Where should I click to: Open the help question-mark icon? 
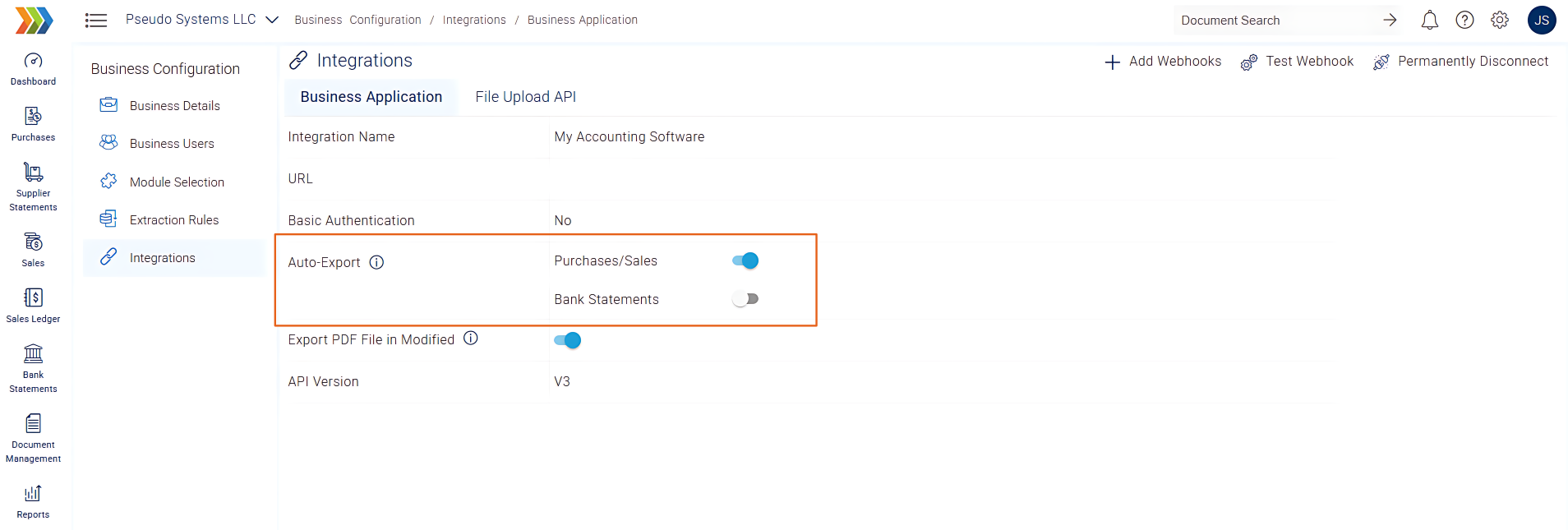click(1464, 21)
